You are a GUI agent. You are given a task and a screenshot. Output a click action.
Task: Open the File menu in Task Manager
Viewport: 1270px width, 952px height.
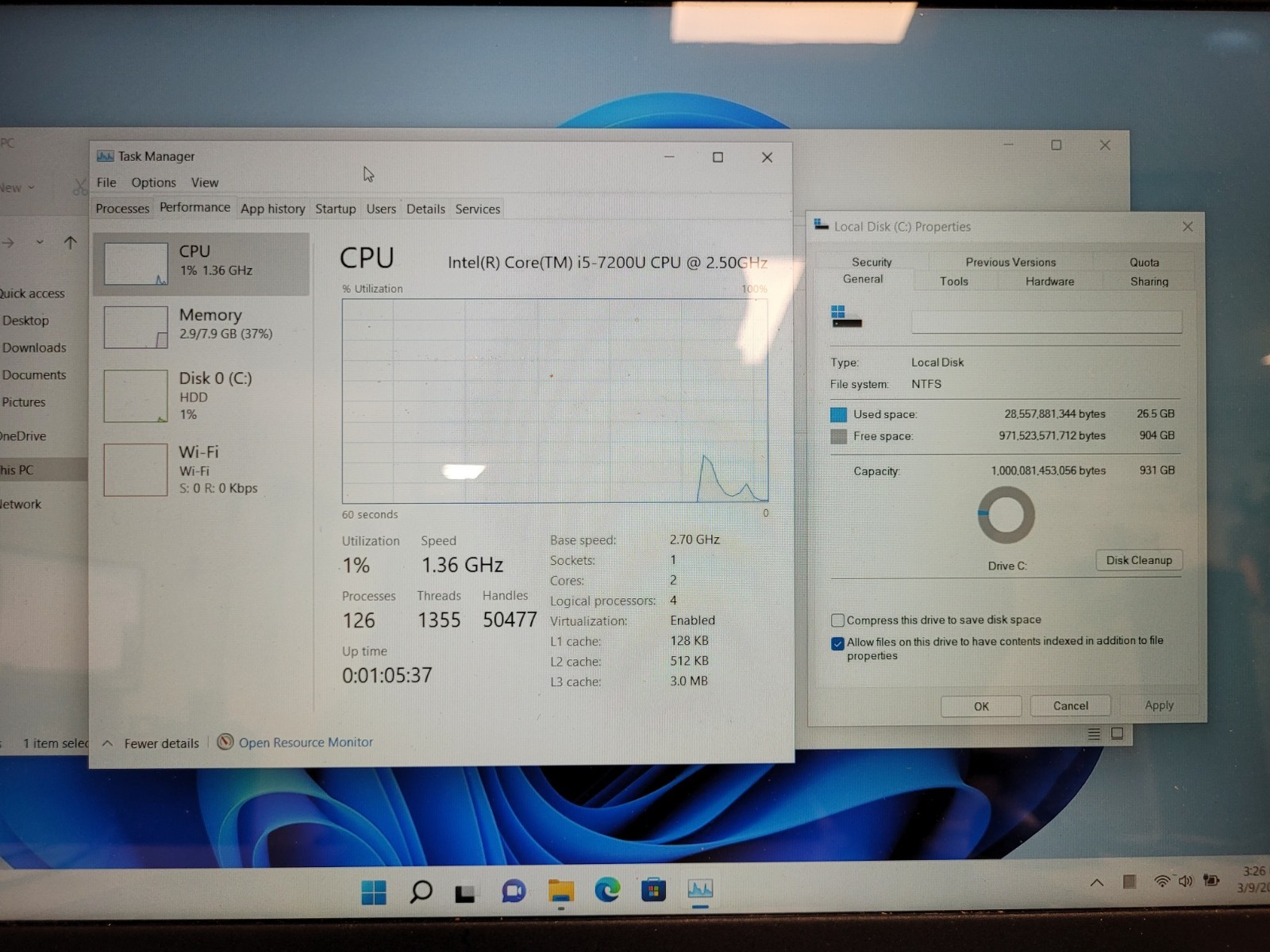[106, 182]
